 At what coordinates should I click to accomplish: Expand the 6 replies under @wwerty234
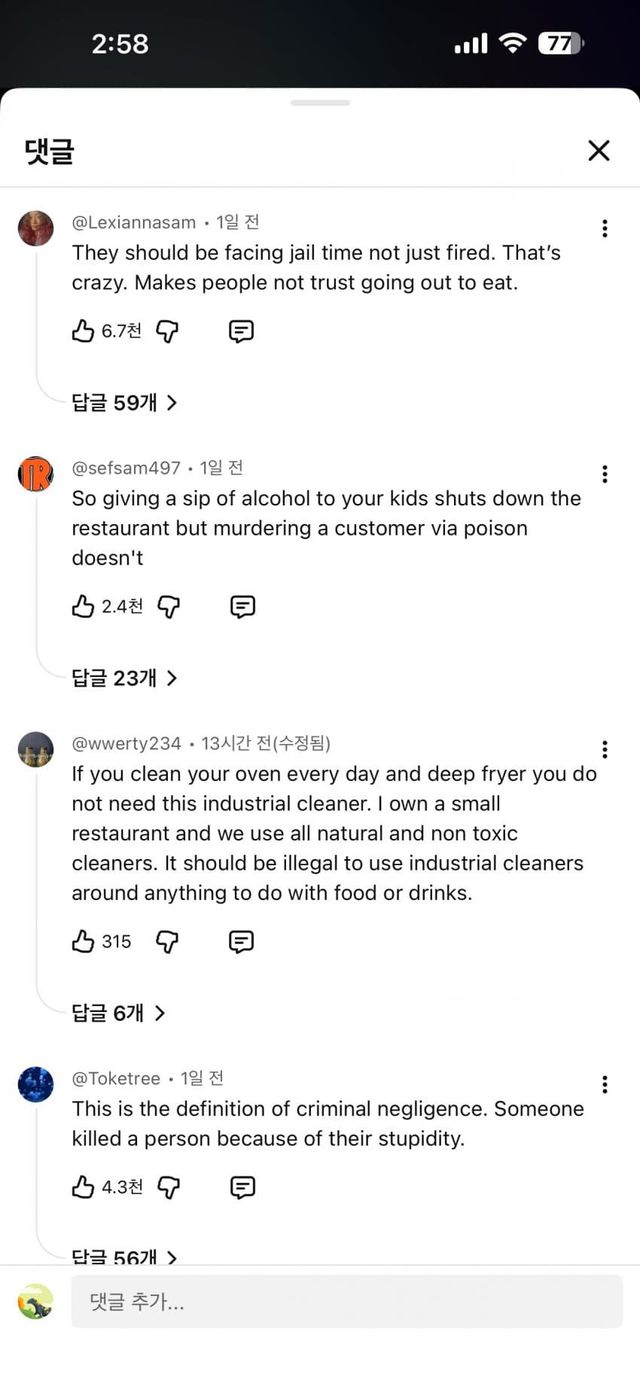(118, 1013)
